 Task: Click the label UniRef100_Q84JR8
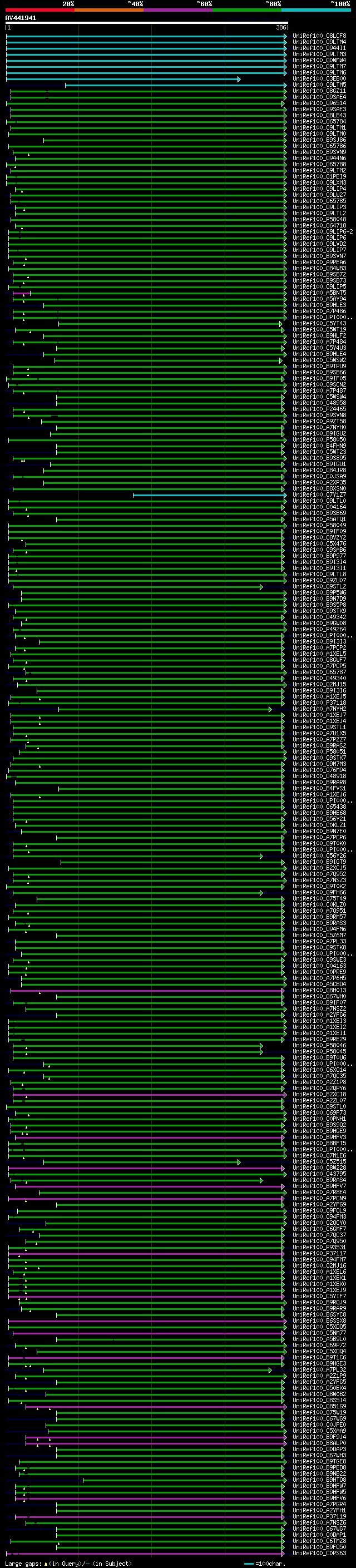[x=319, y=471]
